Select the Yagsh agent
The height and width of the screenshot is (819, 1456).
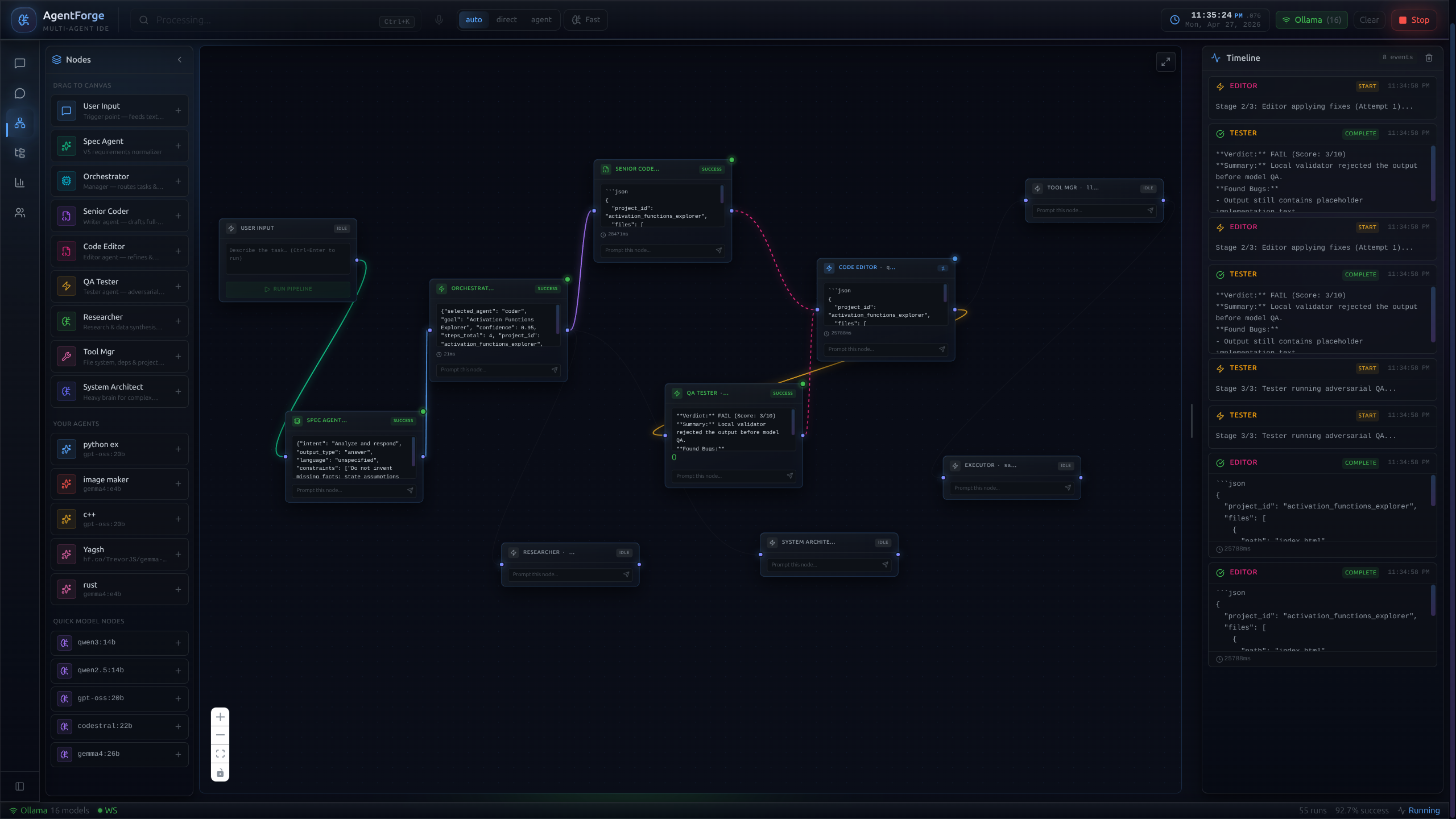point(119,555)
